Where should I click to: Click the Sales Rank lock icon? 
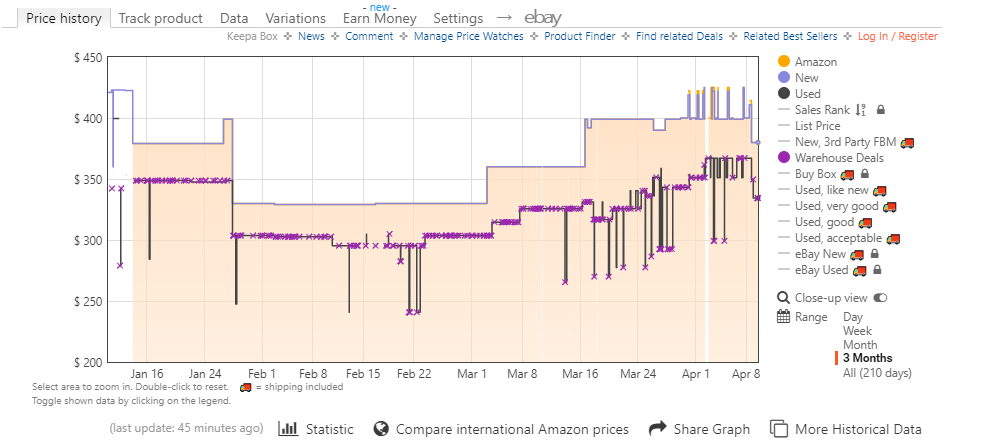click(881, 110)
